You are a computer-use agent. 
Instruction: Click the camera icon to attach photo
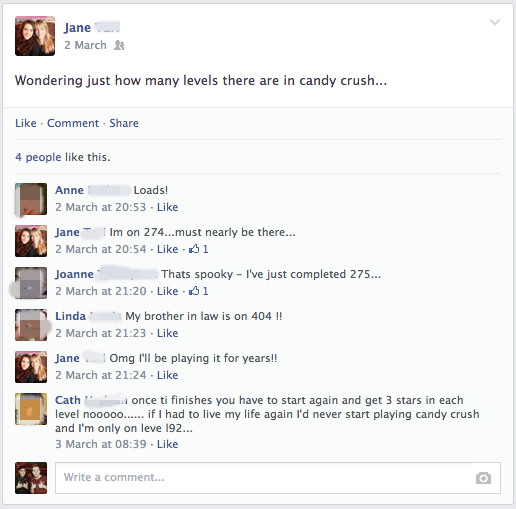tap(483, 478)
